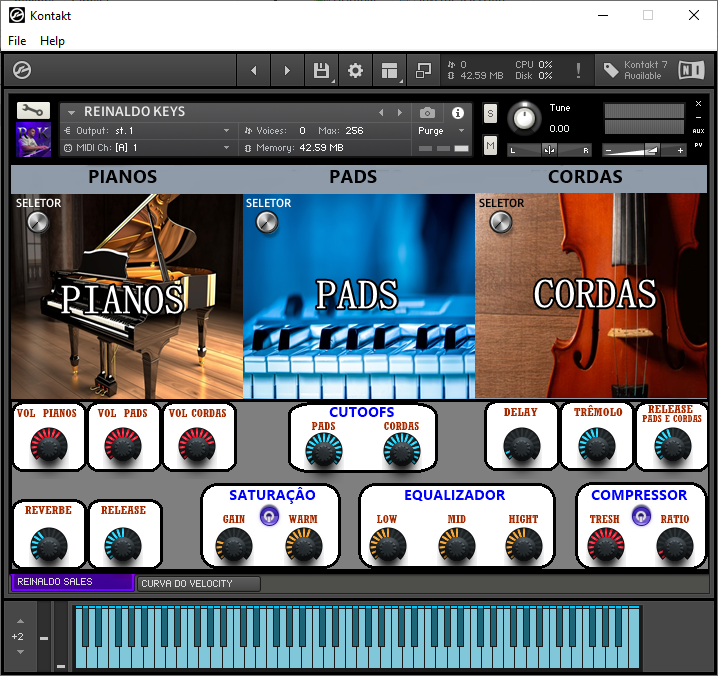Click the exclamation mark panic icon
Image resolution: width=718 pixels, height=676 pixels.
point(578,70)
